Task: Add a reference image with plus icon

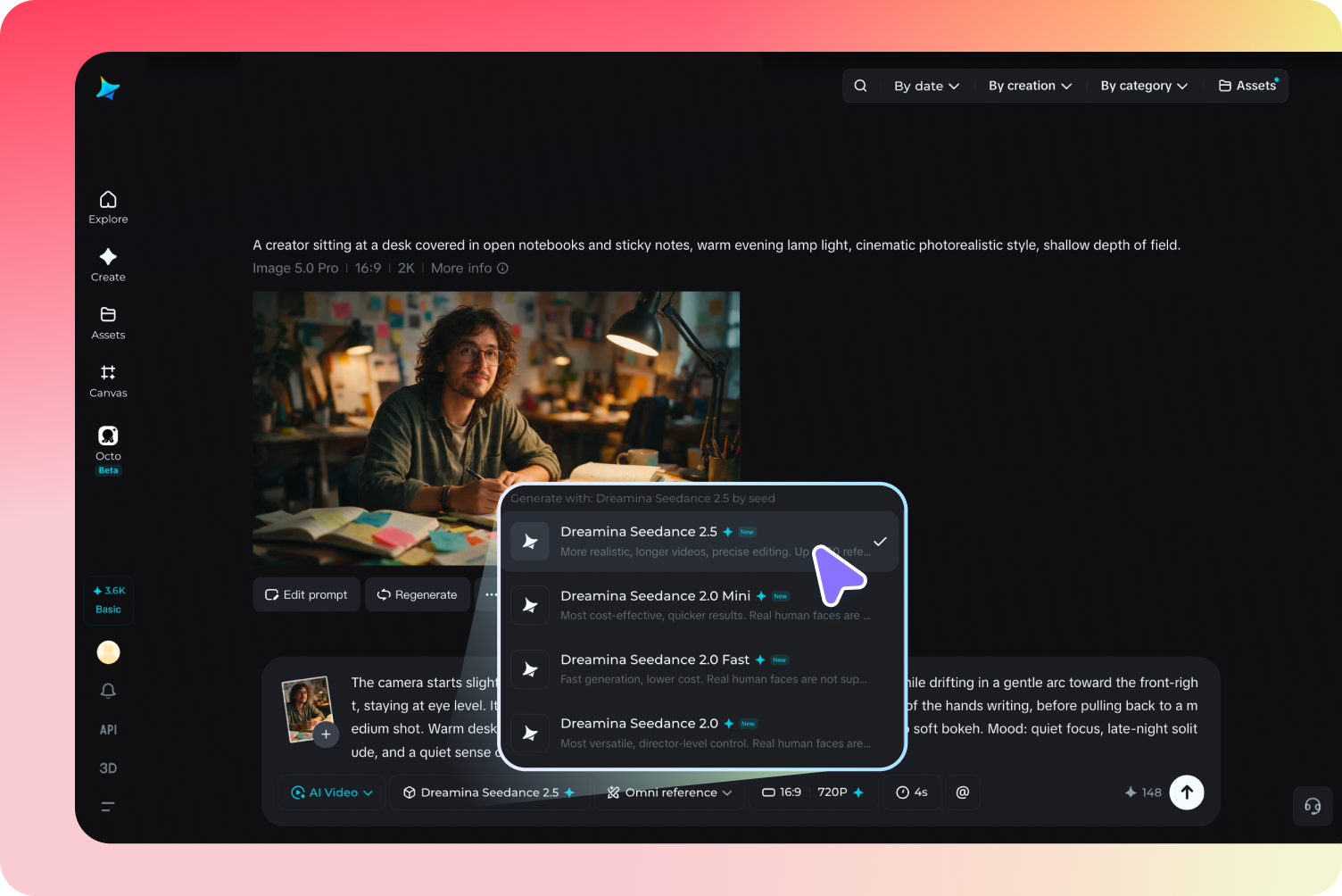Action: pos(326,734)
